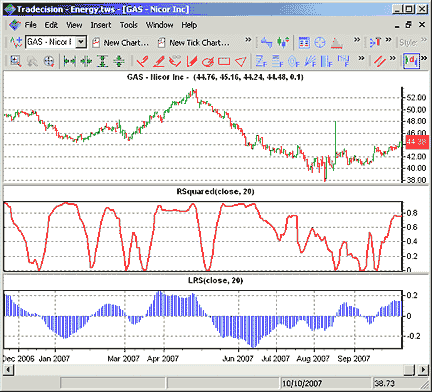Click the expand vertical scale icon
Viewport: 432px width, 392px height.
(102, 61)
